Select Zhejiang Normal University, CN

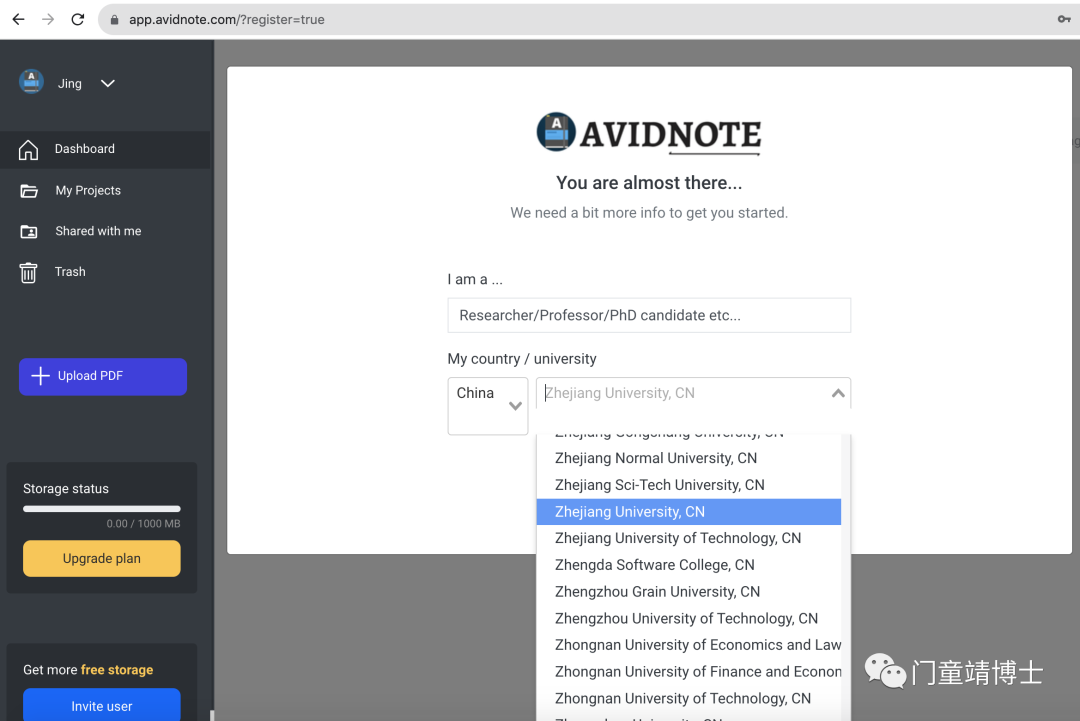(x=689, y=458)
